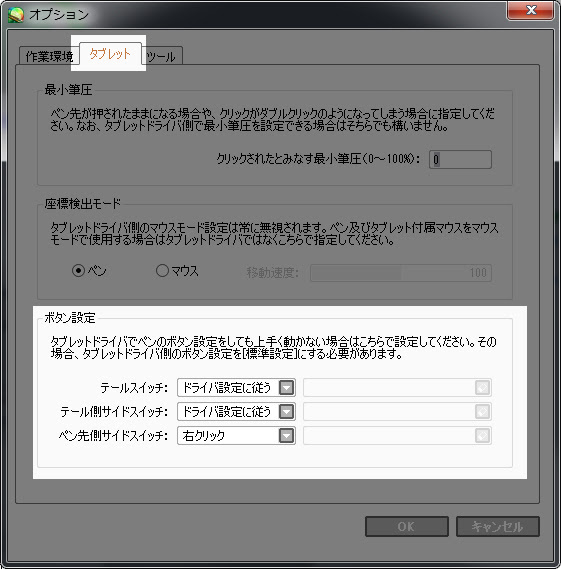The image size is (561, 569).
Task: Click the テール側サイドスイッチ shortcut key field
Action: pyautogui.click(x=397, y=412)
